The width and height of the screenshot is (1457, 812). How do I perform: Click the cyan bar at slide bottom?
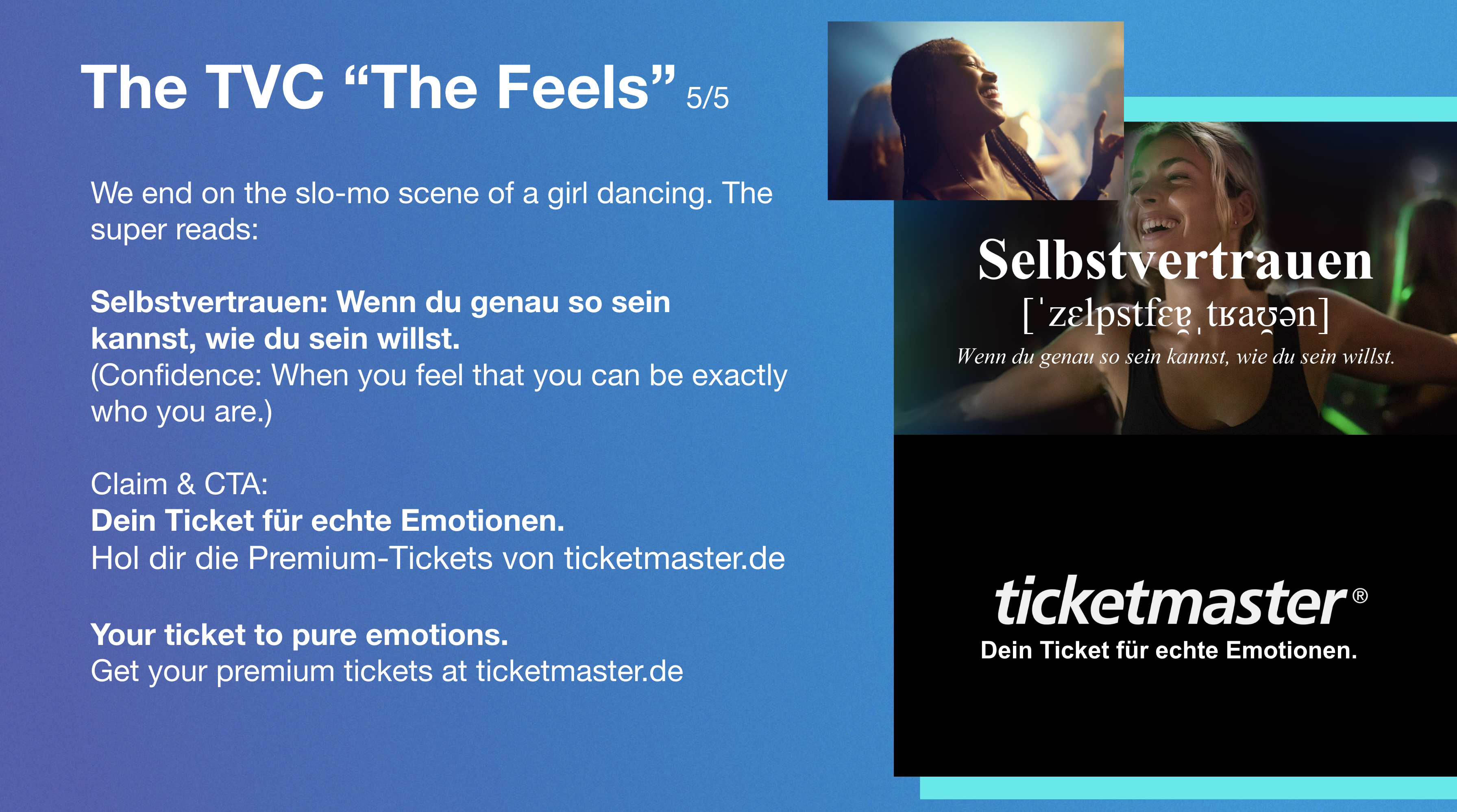click(1188, 788)
